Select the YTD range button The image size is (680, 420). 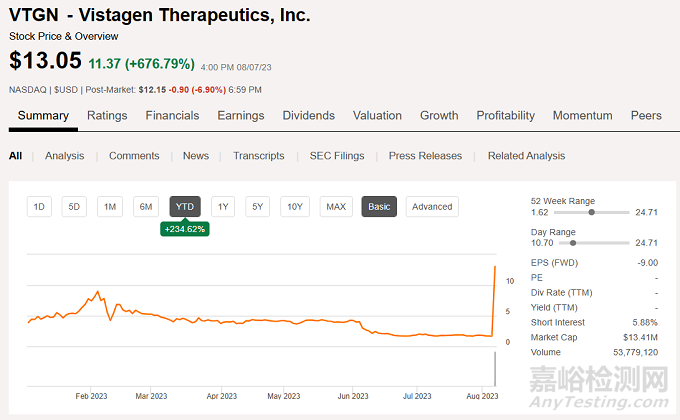coord(185,207)
